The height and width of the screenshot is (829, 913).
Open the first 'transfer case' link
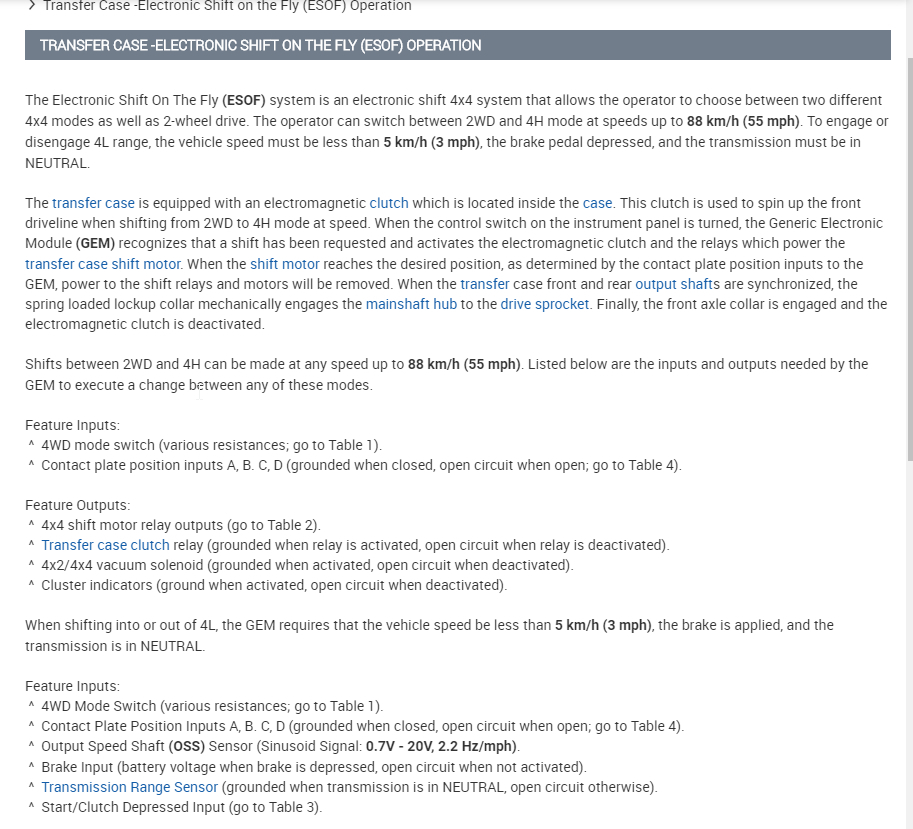click(93, 203)
